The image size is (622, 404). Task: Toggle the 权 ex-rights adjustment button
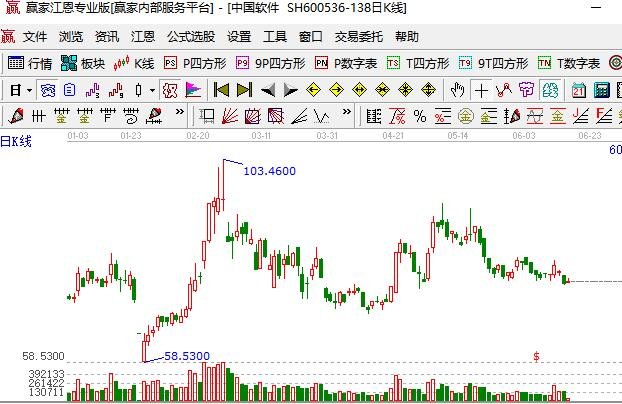point(170,90)
